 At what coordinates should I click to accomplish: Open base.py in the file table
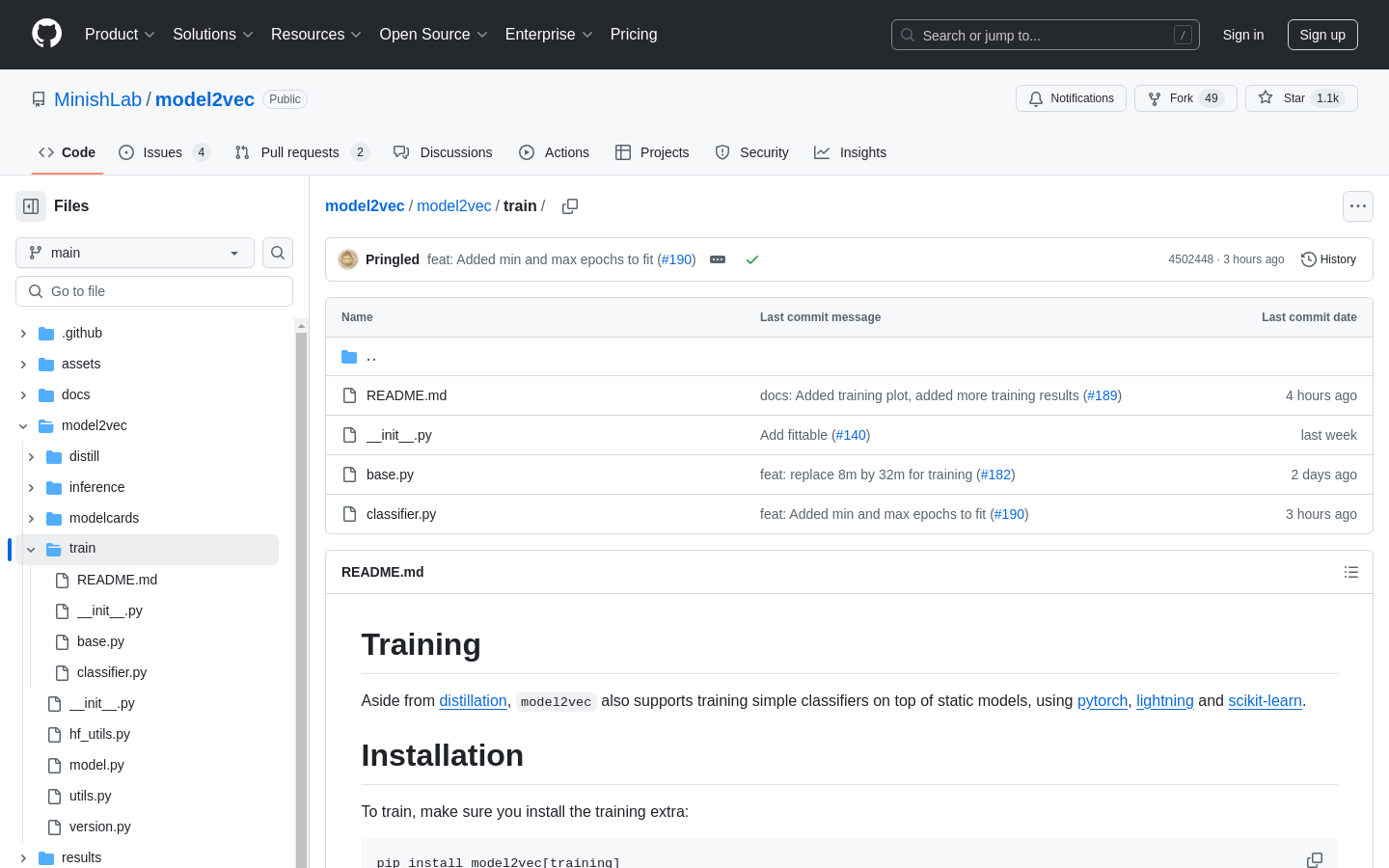click(x=390, y=475)
